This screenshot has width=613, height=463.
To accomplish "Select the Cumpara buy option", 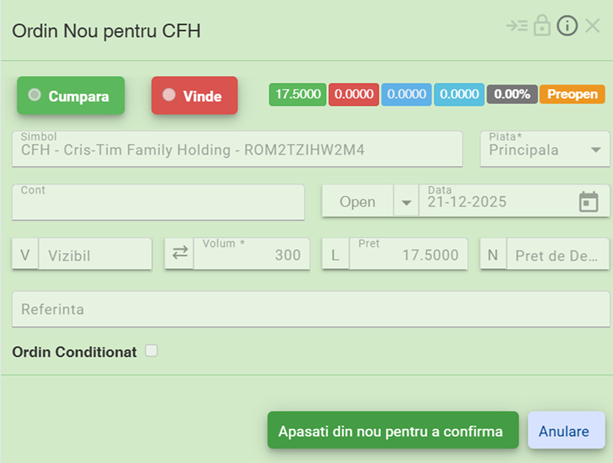I will (x=71, y=96).
